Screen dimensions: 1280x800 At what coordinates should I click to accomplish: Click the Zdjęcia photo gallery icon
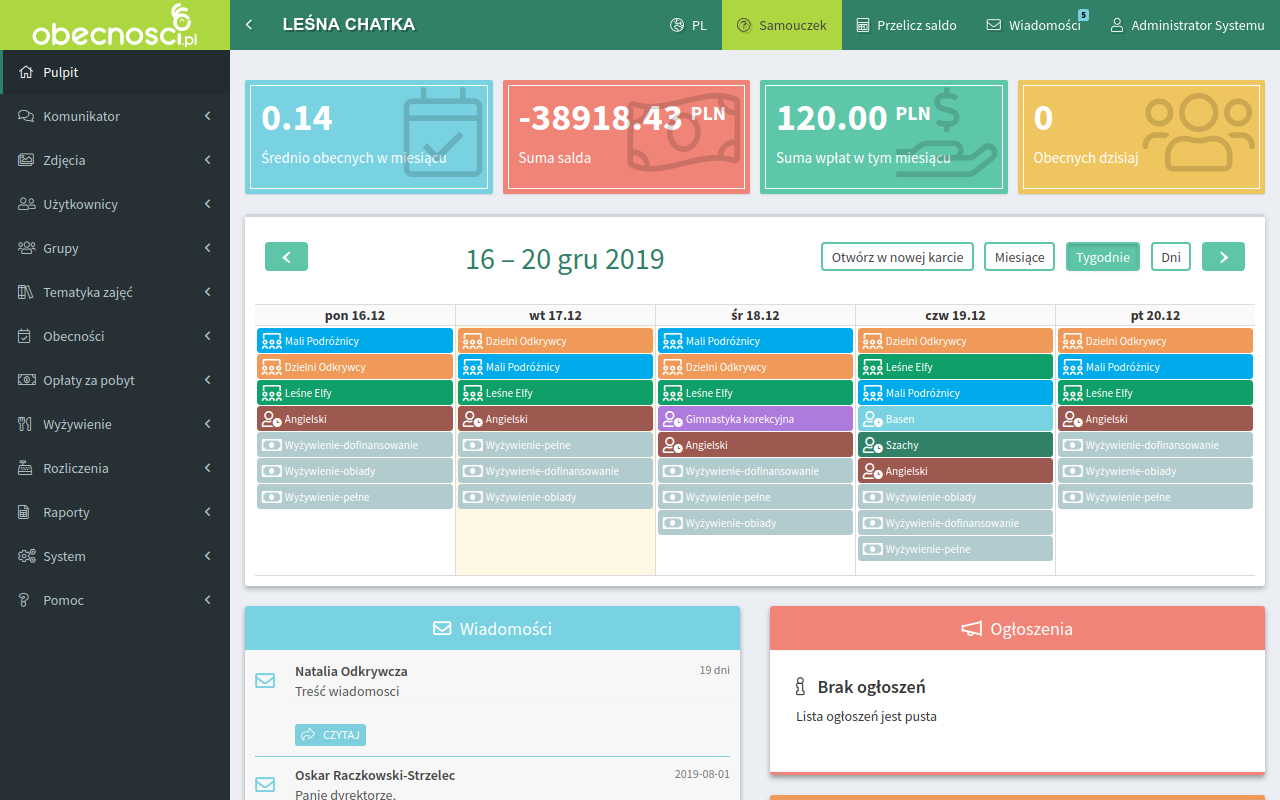point(27,160)
